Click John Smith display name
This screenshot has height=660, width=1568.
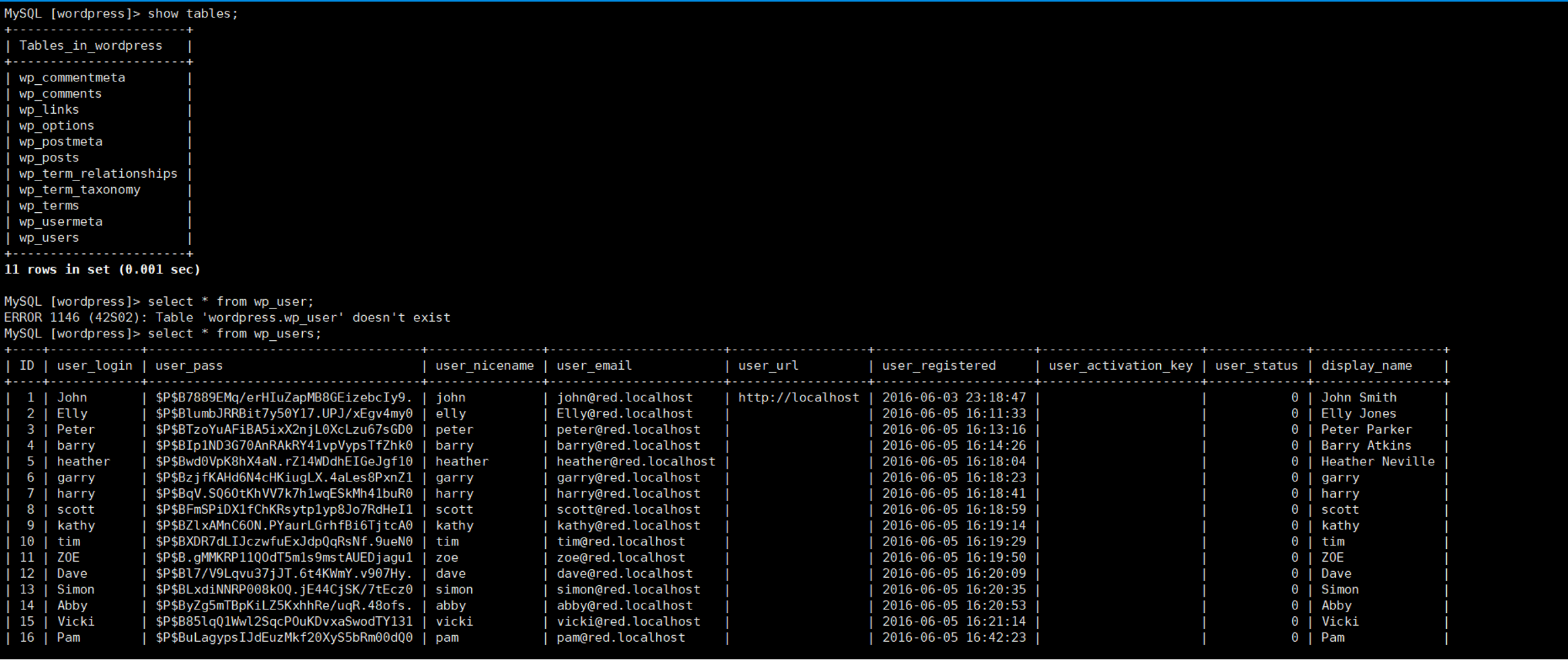pos(1359,398)
